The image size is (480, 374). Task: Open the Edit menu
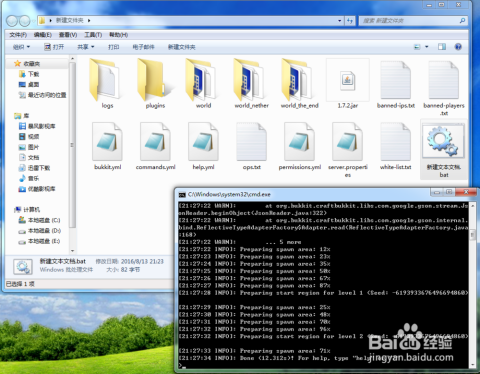[43, 35]
